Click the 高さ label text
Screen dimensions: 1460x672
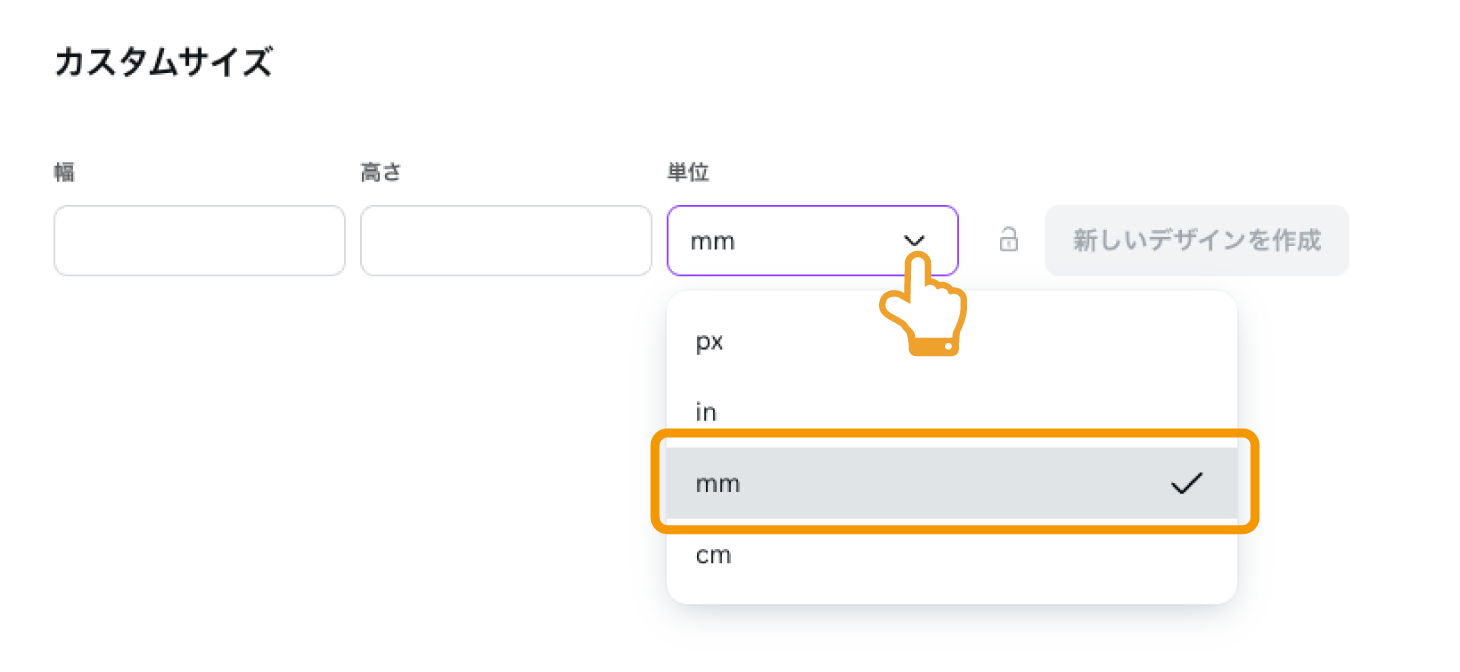click(381, 173)
